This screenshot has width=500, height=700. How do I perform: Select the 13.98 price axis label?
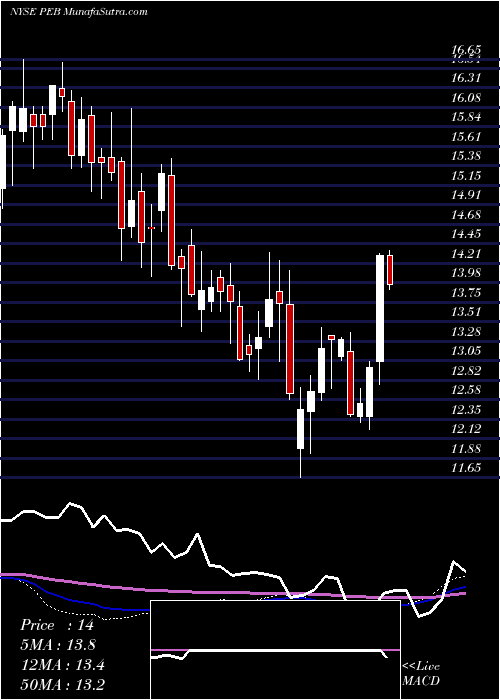[x=466, y=272]
